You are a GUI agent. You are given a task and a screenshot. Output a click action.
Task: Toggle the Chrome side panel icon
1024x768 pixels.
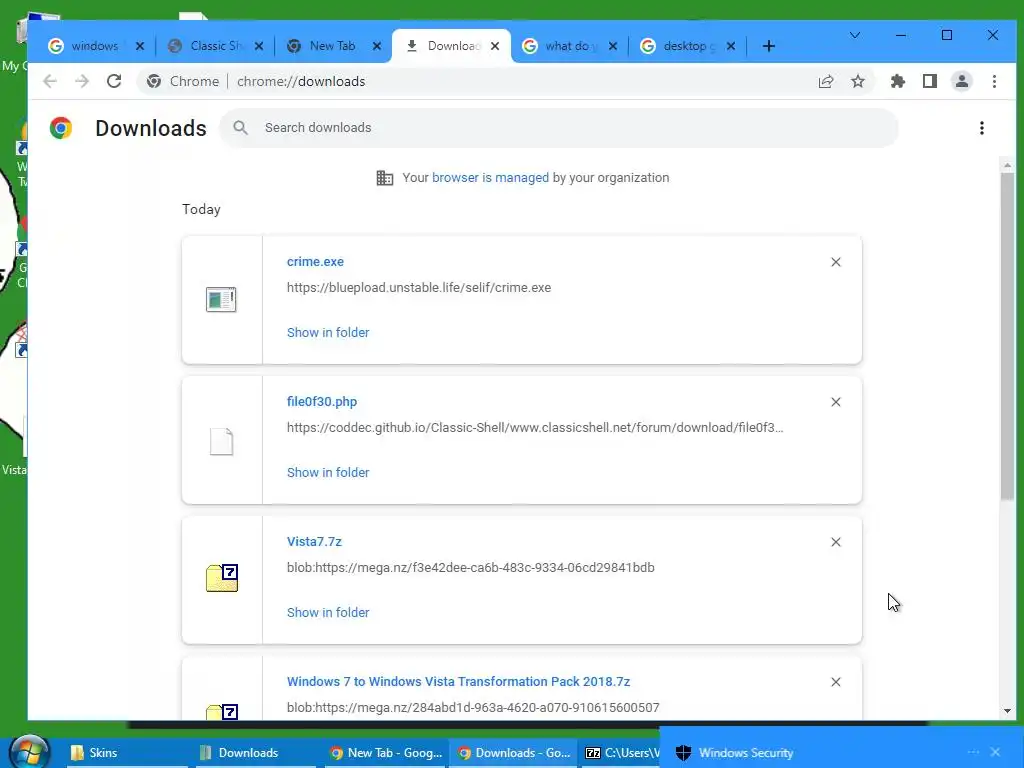pos(930,81)
